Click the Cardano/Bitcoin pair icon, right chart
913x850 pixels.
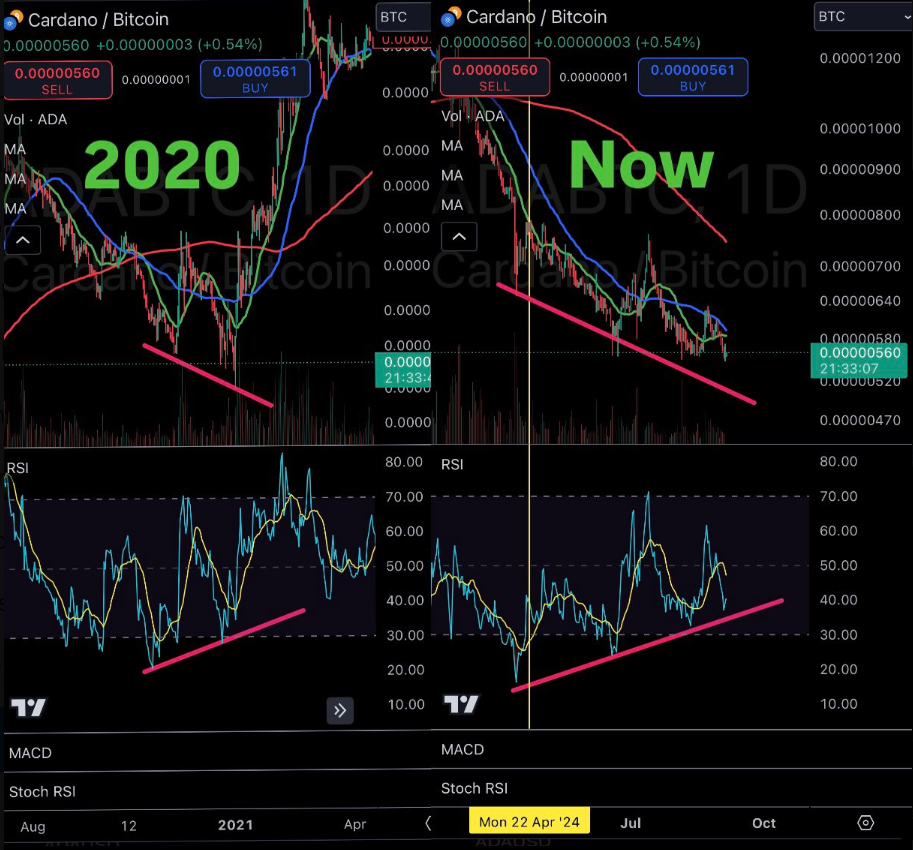coord(451,17)
